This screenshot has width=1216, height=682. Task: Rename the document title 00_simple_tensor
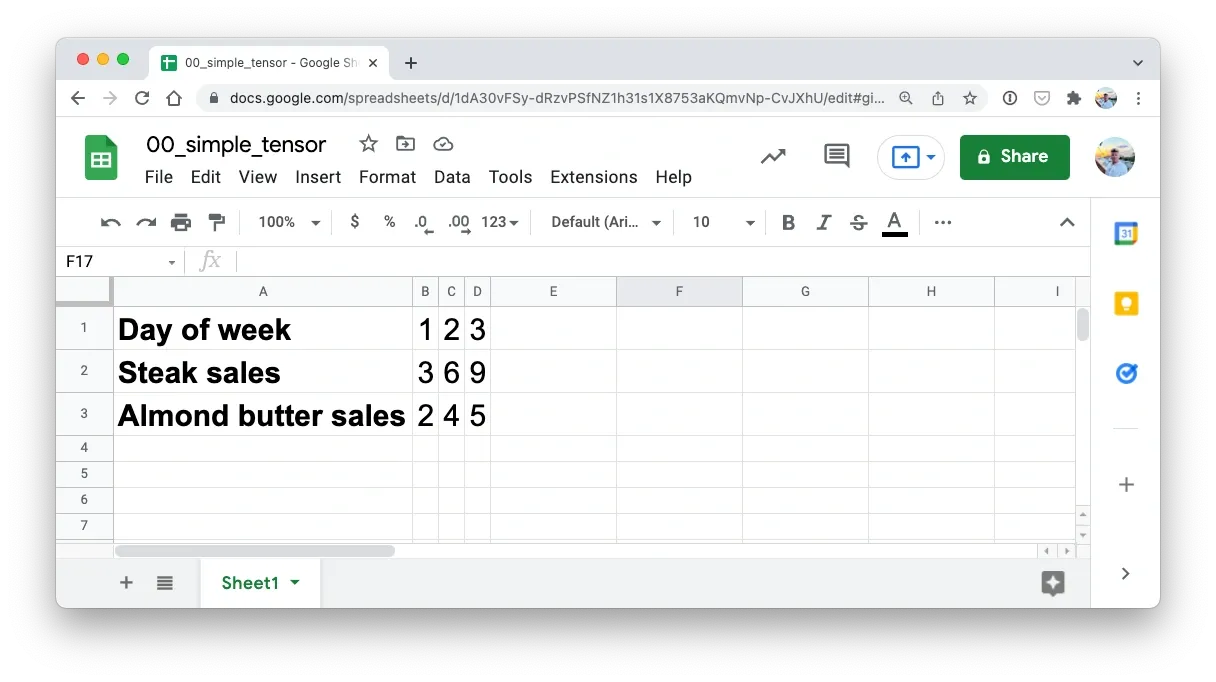coord(236,144)
